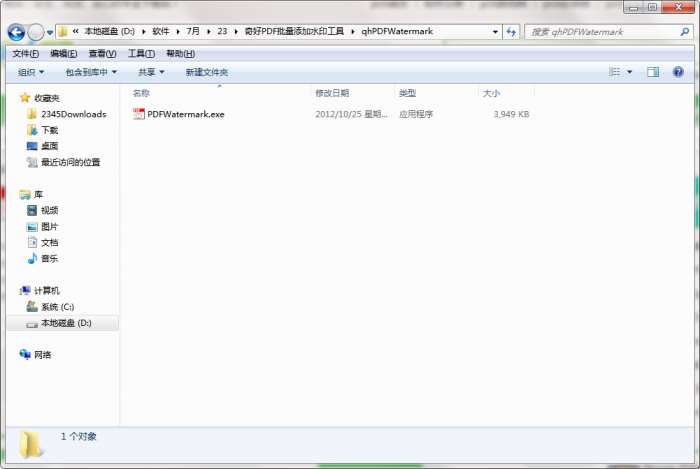Select the PDFWatermark.exe file icon
This screenshot has width=700, height=469.
tap(139, 114)
